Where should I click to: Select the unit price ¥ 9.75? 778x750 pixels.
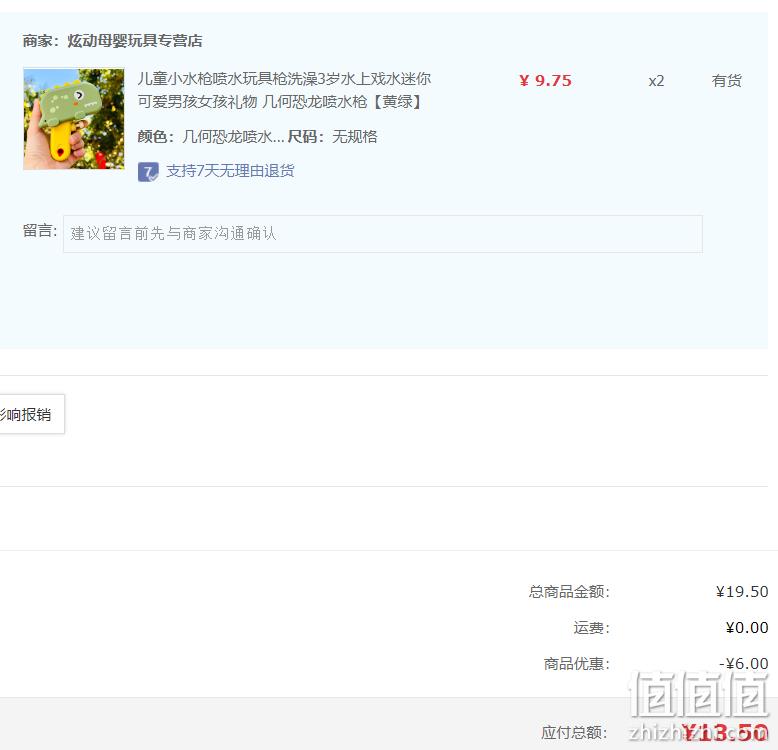pos(545,80)
